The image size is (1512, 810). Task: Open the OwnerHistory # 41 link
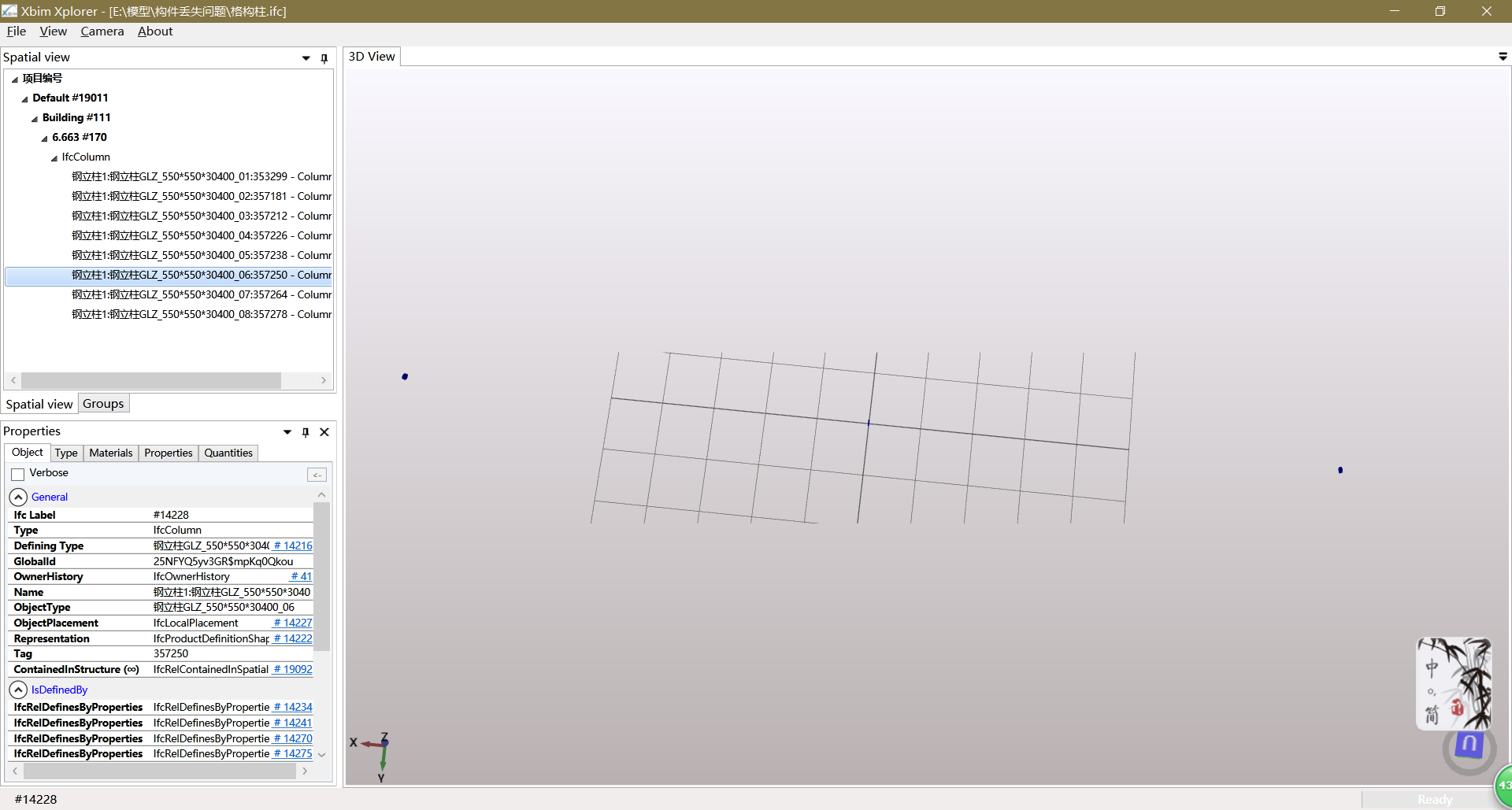300,576
